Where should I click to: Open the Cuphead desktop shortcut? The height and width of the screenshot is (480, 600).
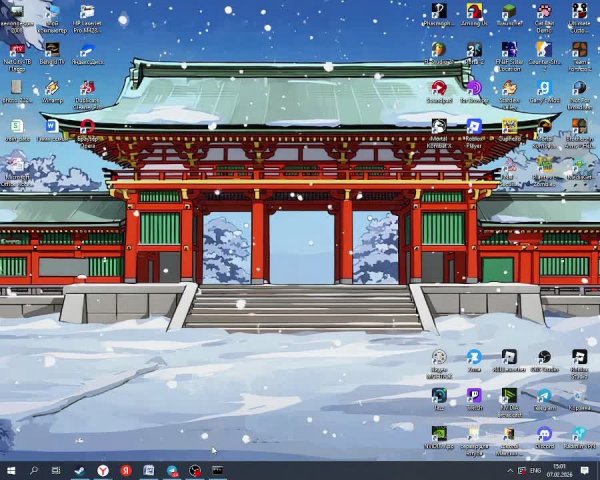click(509, 130)
